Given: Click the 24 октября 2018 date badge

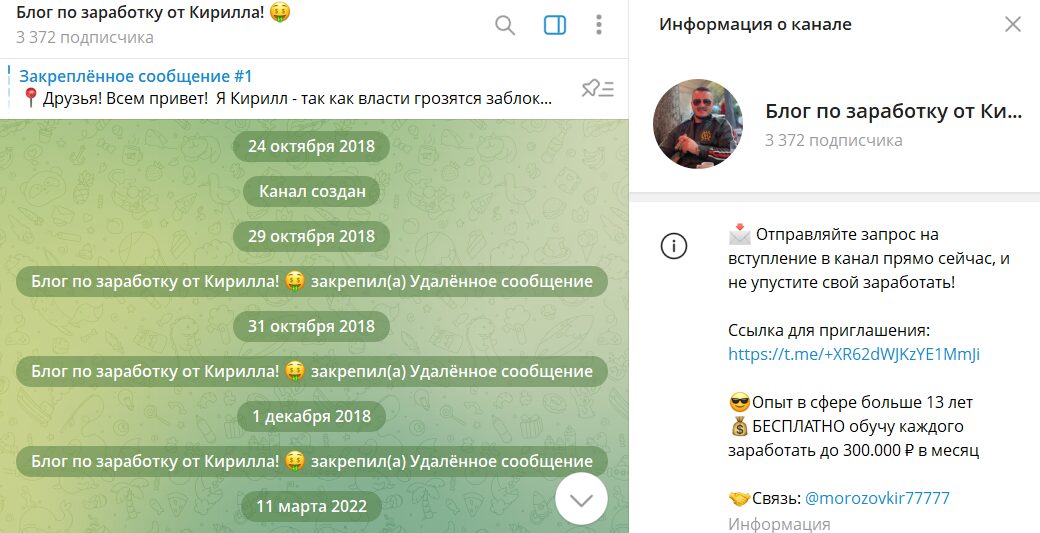Looking at the screenshot, I should (311, 146).
